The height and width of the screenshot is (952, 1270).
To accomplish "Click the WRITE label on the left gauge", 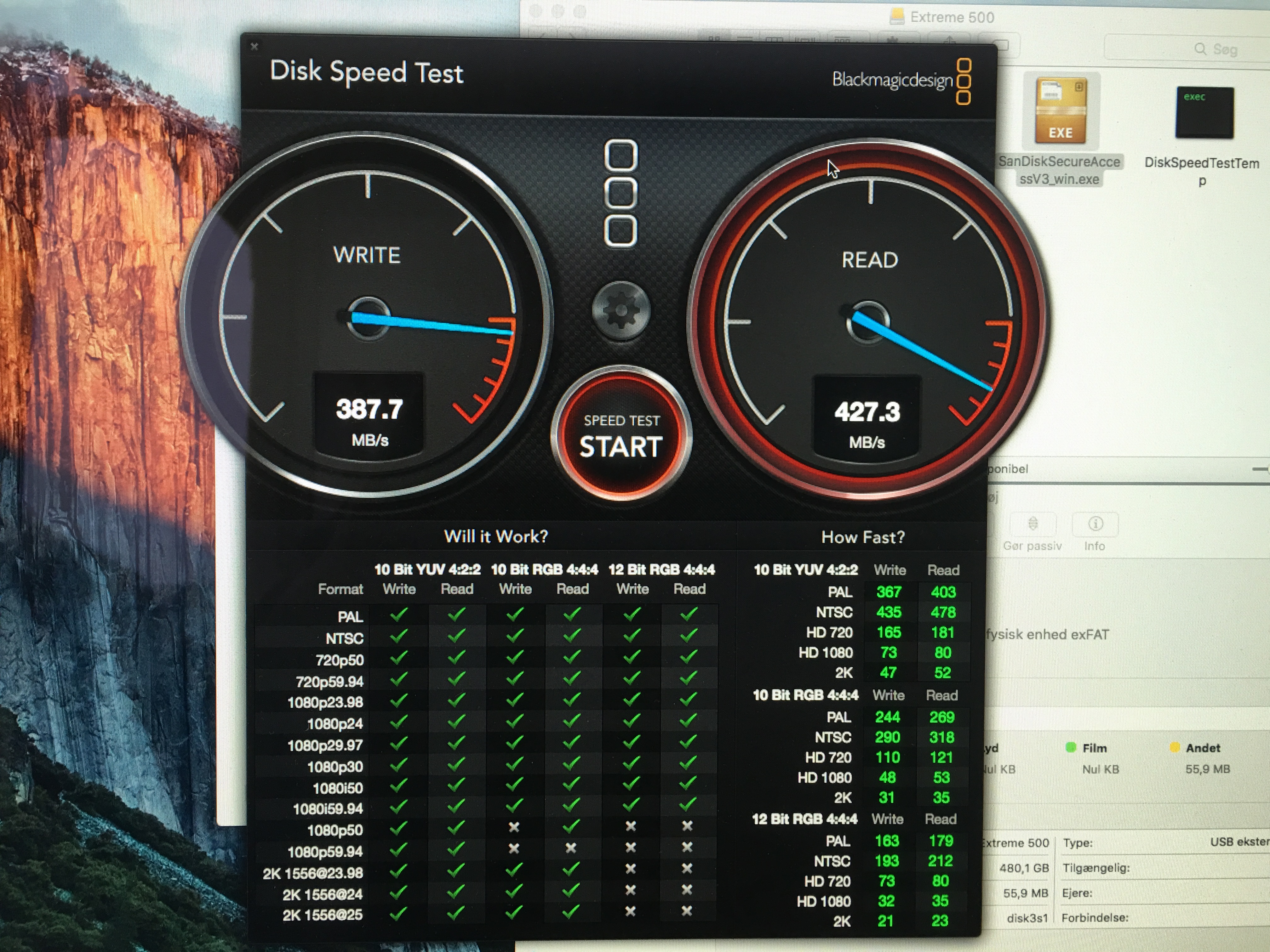I will click(x=367, y=255).
